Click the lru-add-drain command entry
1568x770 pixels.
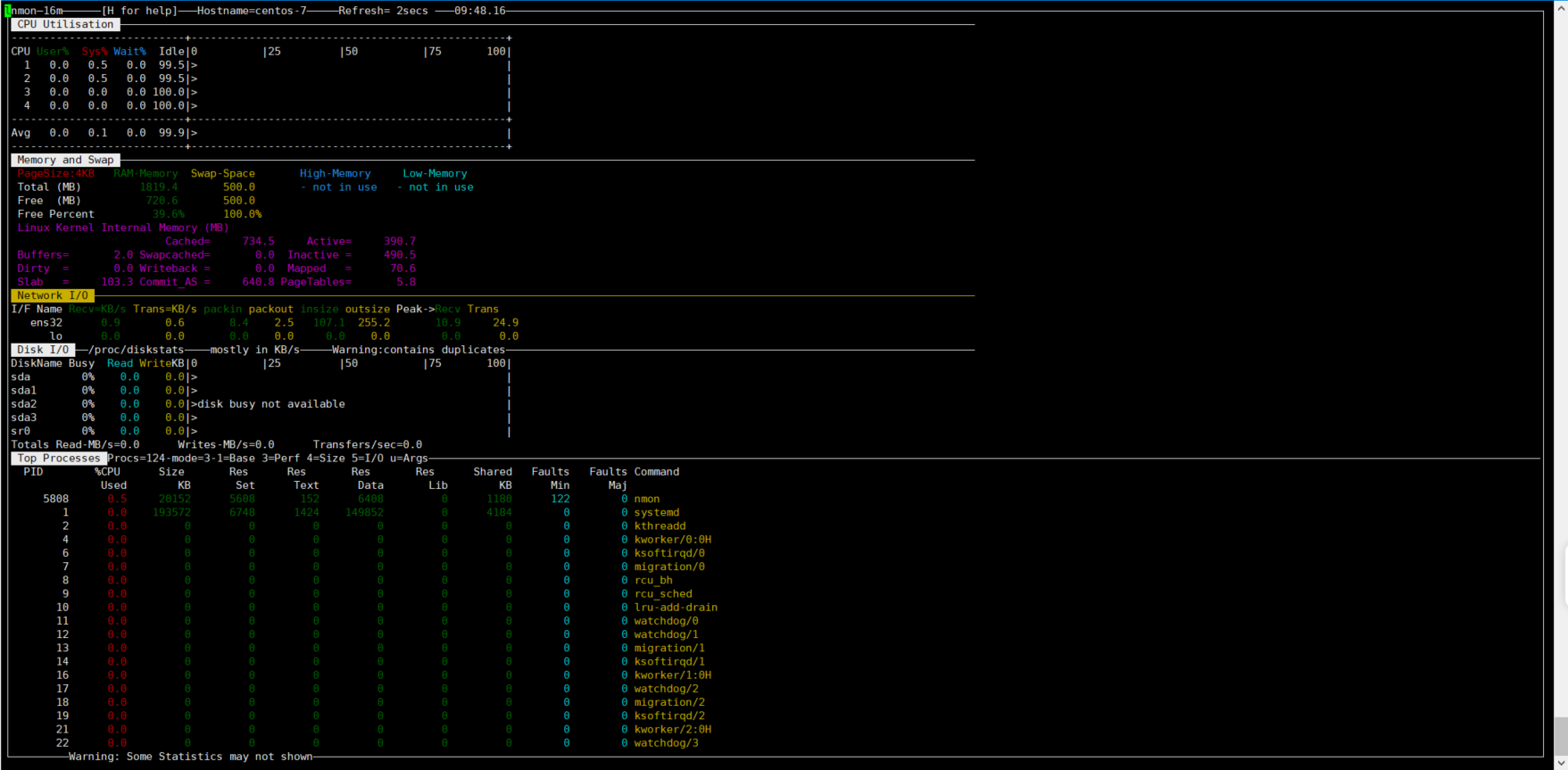(x=676, y=607)
